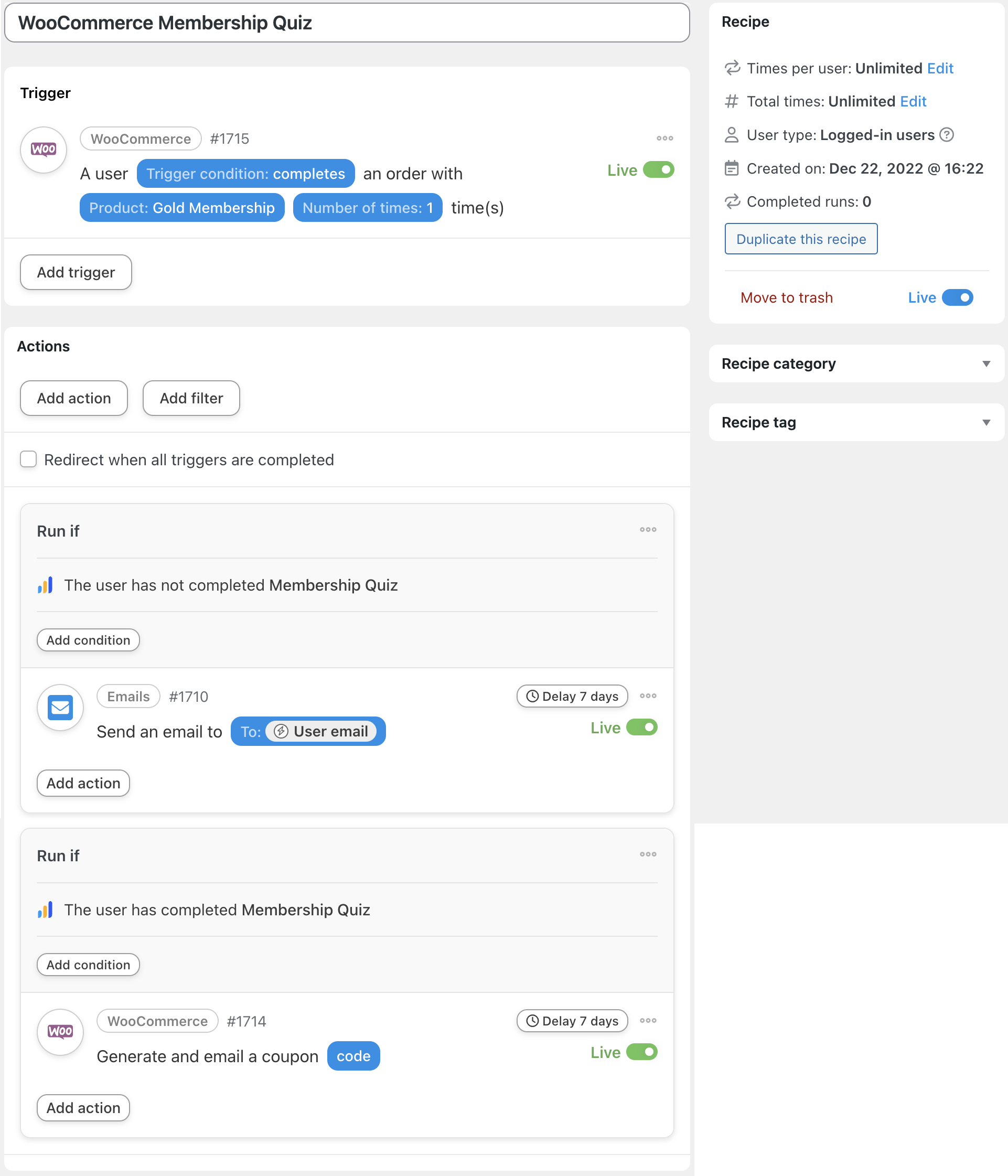Click the hash icon beside Total times
This screenshot has height=1176, width=1008.
732,101
